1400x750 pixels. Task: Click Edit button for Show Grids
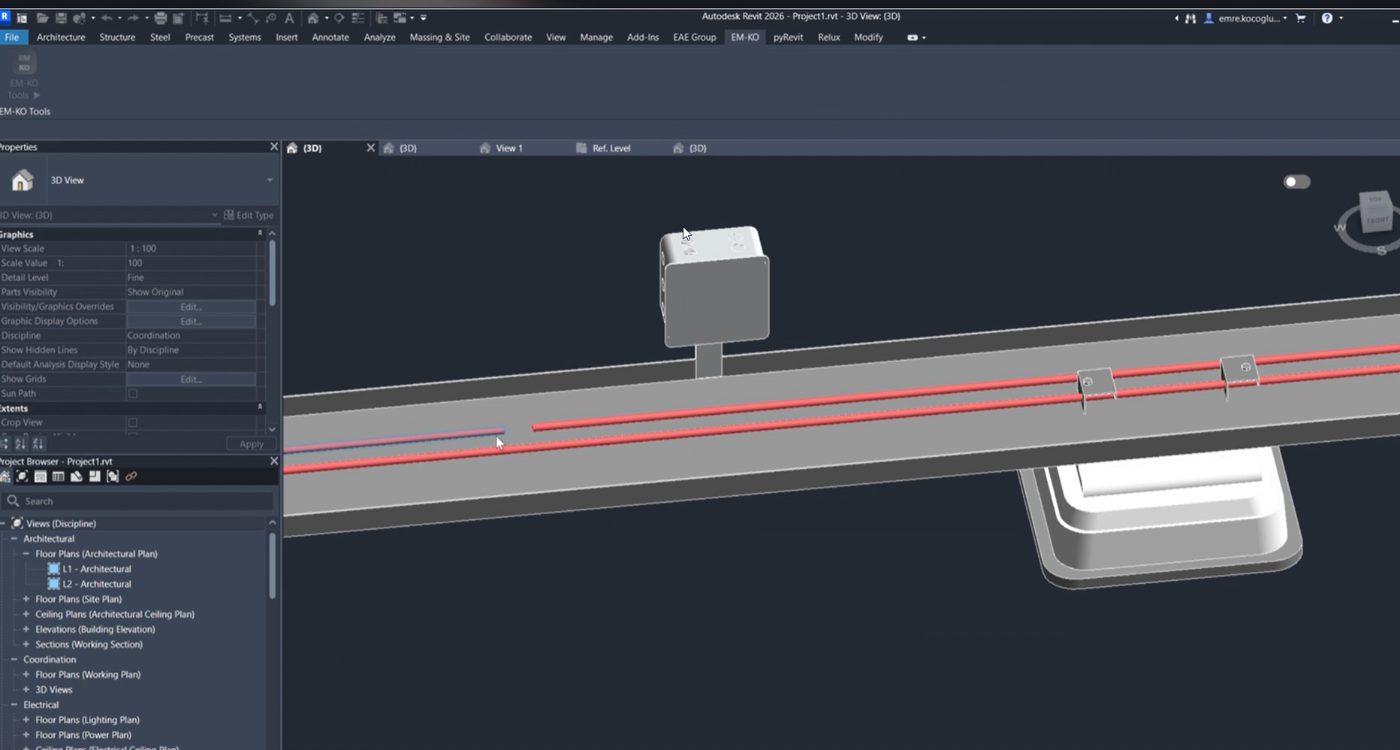pyautogui.click(x=191, y=379)
